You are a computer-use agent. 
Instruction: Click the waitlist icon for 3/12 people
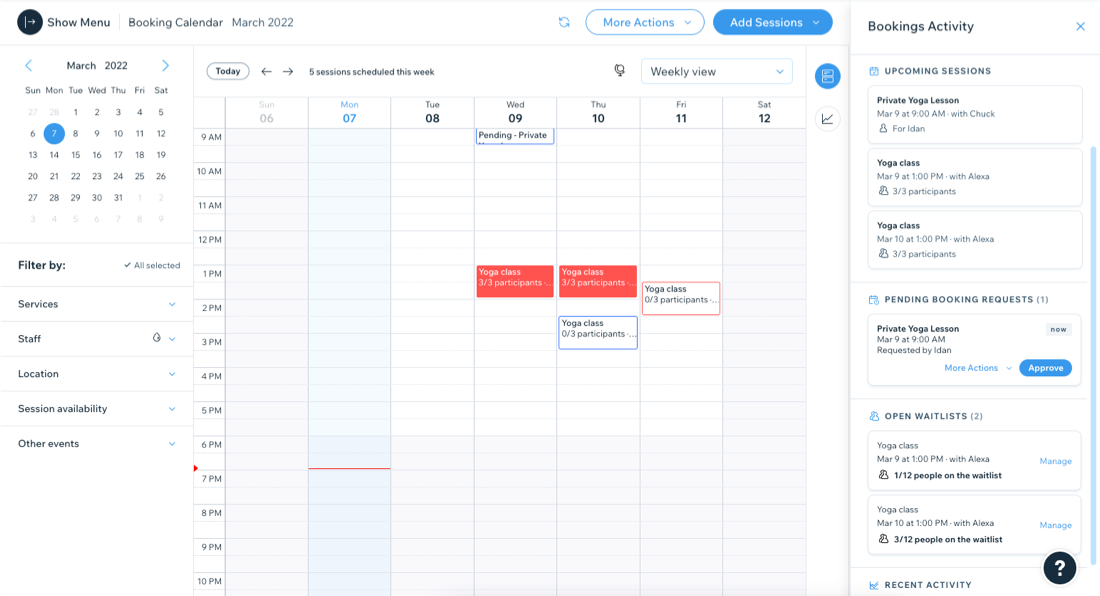point(883,539)
